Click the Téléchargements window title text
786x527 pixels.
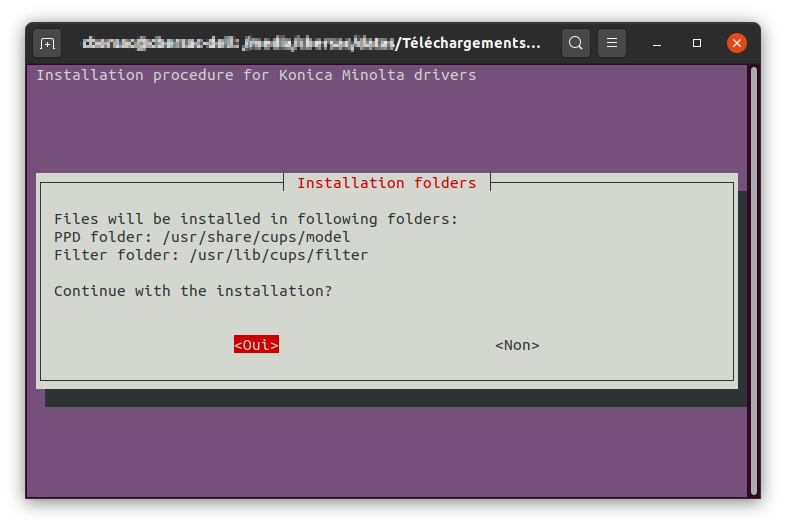coord(470,43)
